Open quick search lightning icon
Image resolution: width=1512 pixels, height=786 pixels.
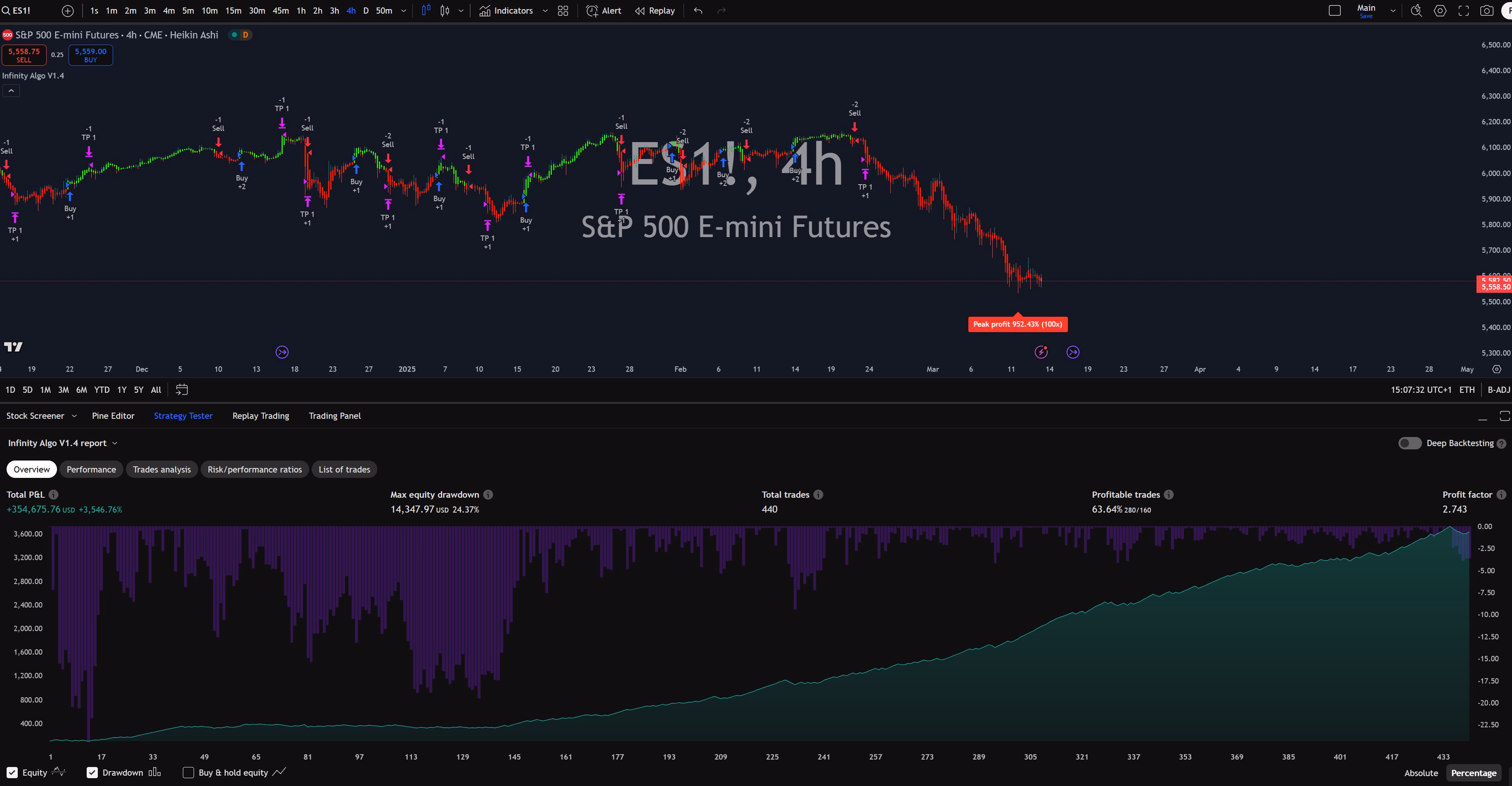point(1416,11)
